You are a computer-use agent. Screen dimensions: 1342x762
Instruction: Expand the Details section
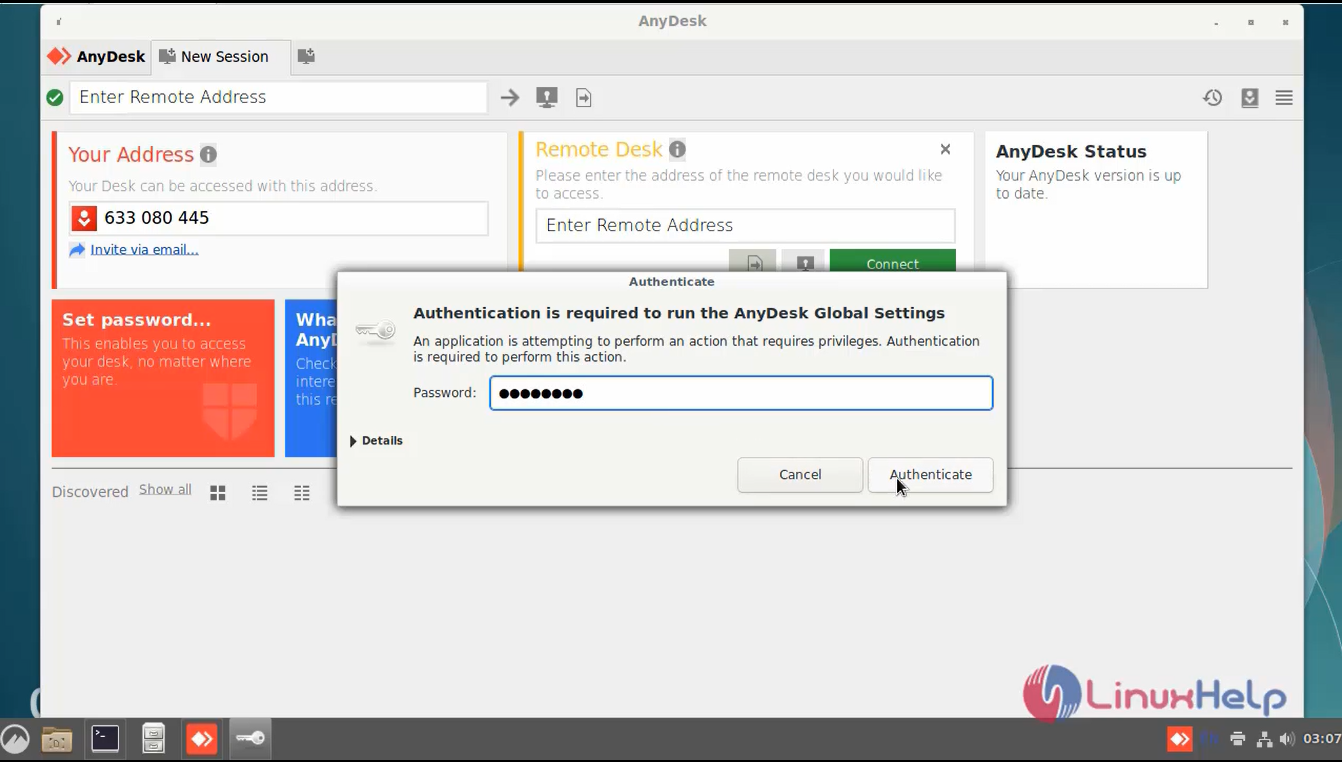pyautogui.click(x=376, y=441)
